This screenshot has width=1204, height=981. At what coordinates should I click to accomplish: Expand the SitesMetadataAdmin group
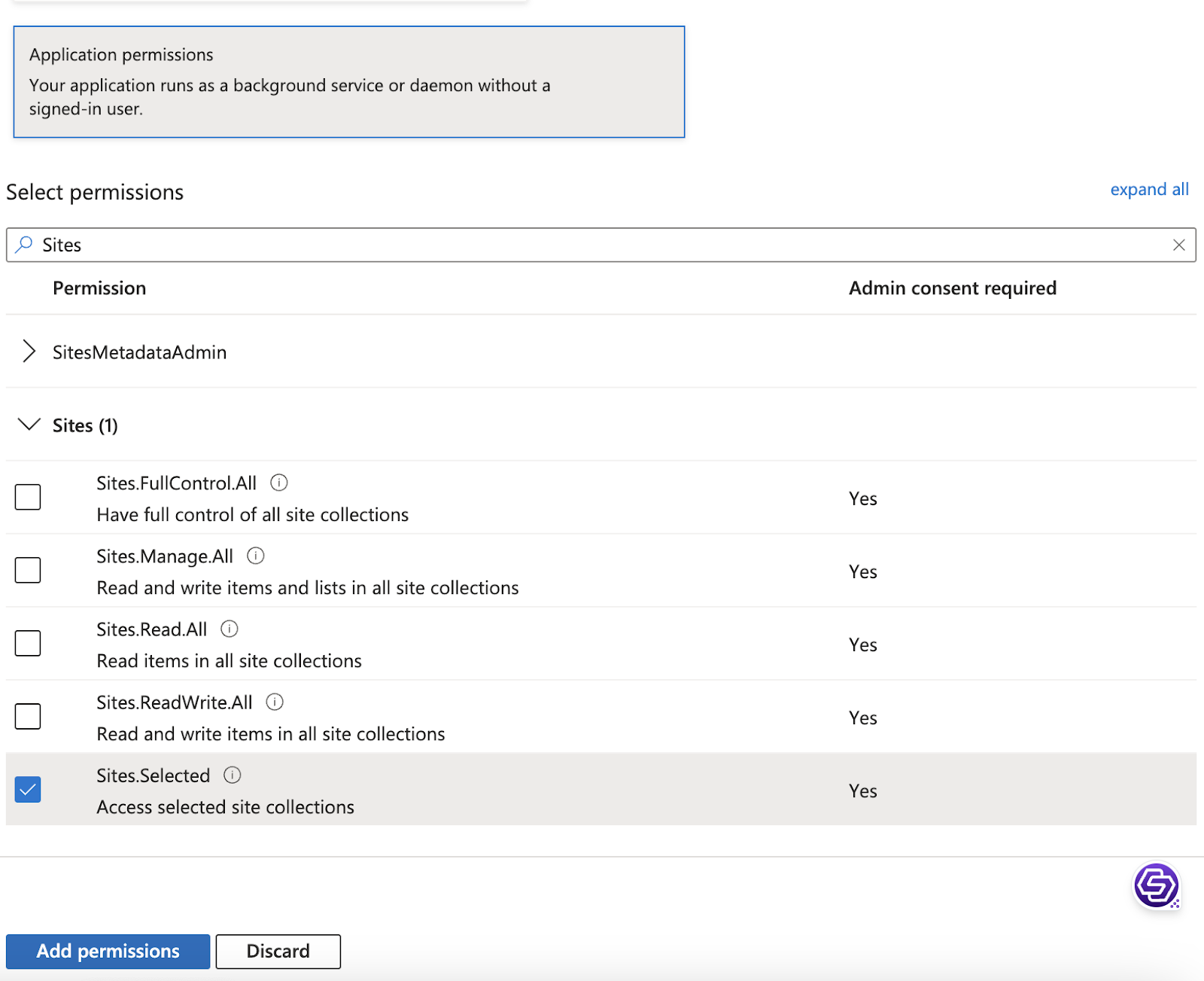29,352
